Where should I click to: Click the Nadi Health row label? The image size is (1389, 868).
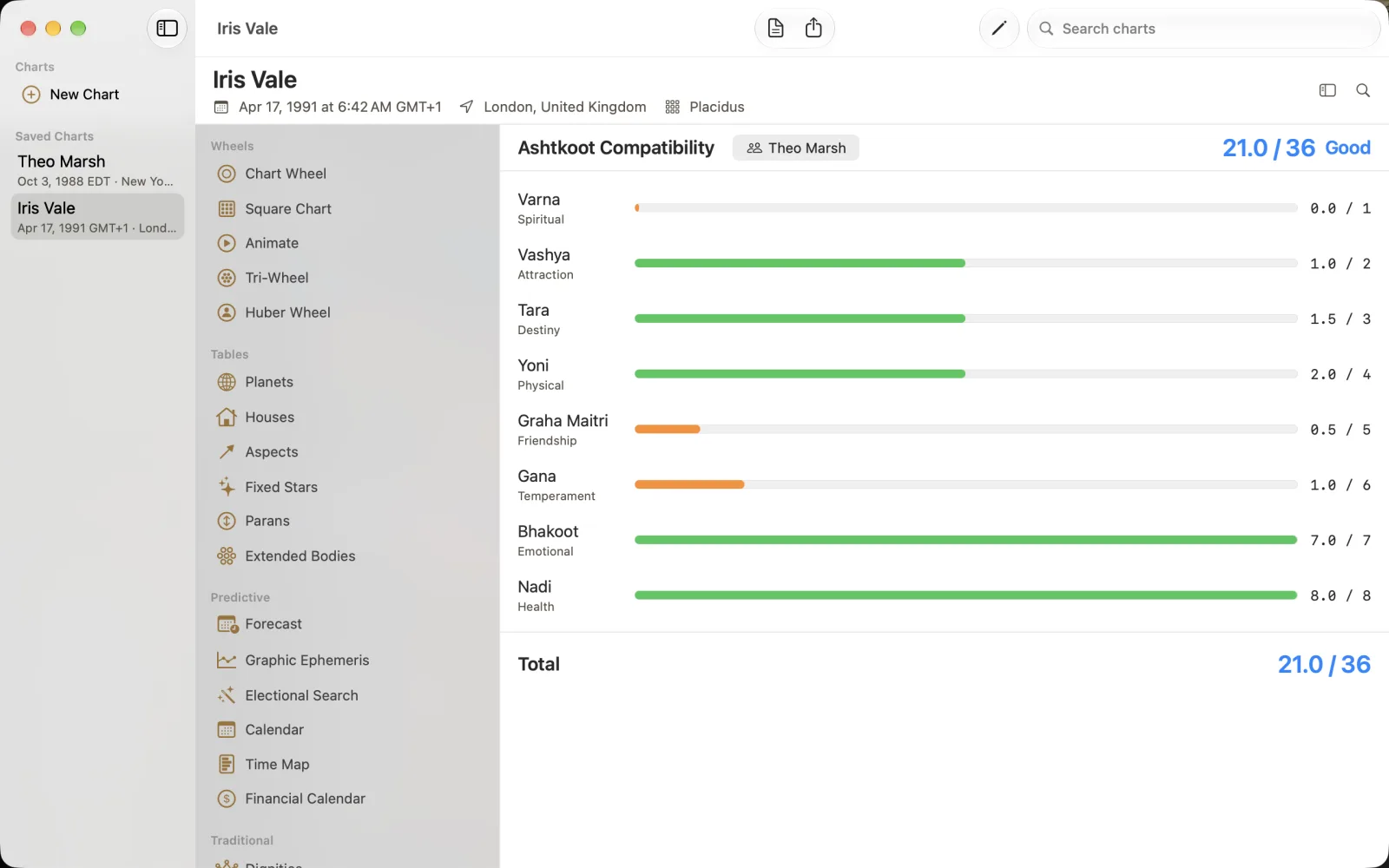(536, 595)
